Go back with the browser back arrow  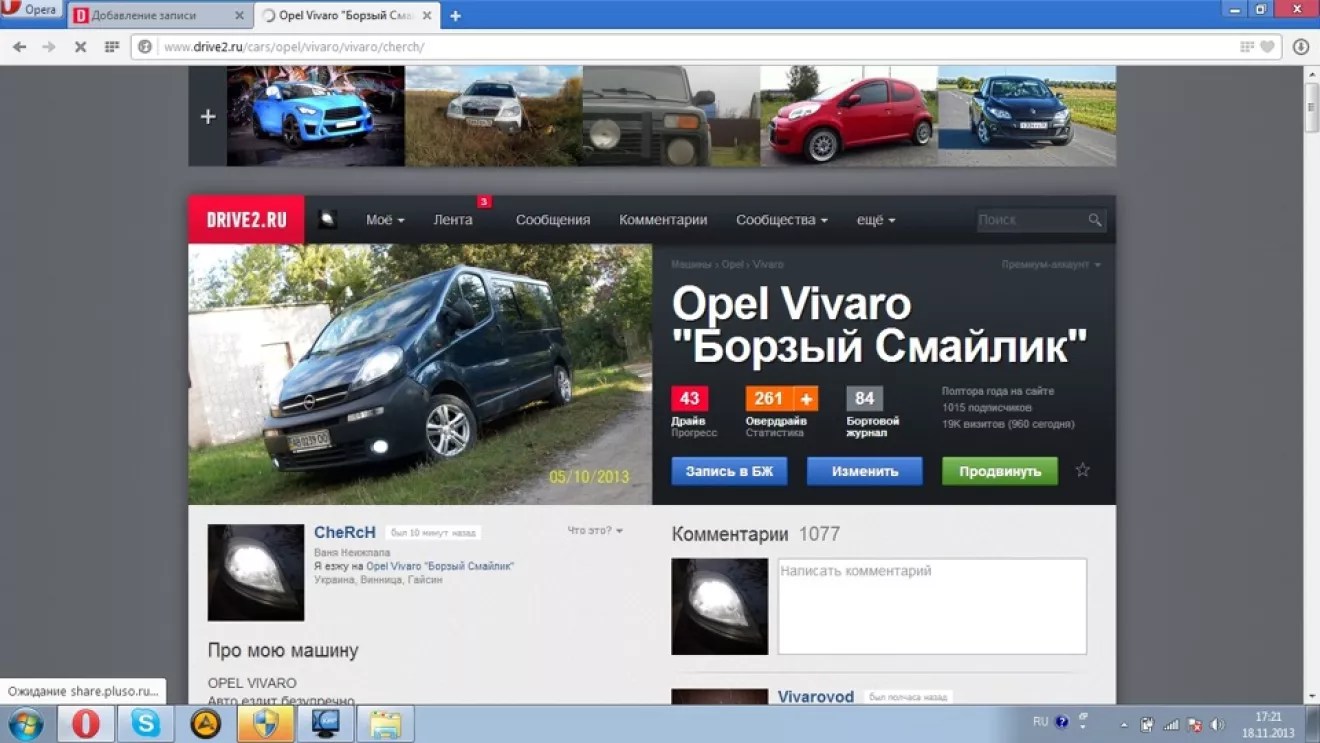click(x=19, y=47)
